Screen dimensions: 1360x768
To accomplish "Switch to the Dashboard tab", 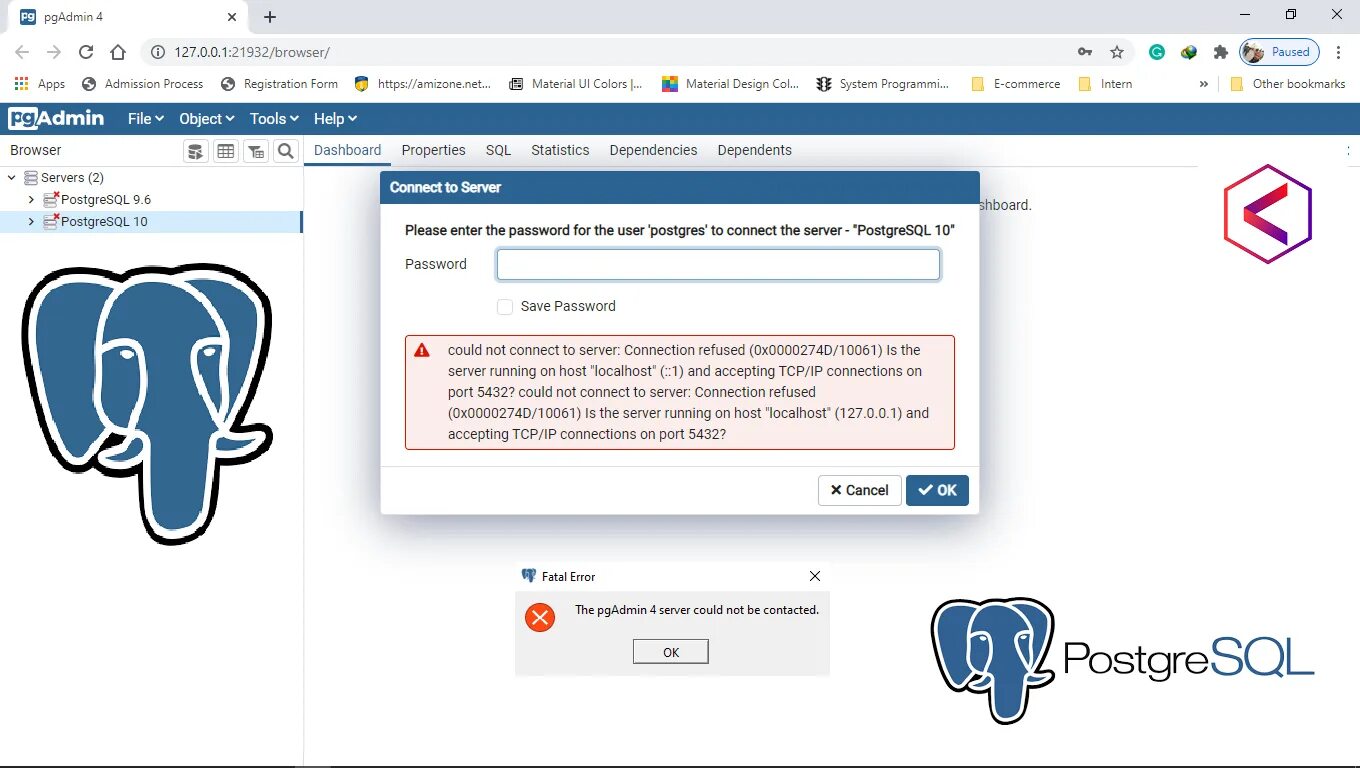I will click(x=348, y=150).
